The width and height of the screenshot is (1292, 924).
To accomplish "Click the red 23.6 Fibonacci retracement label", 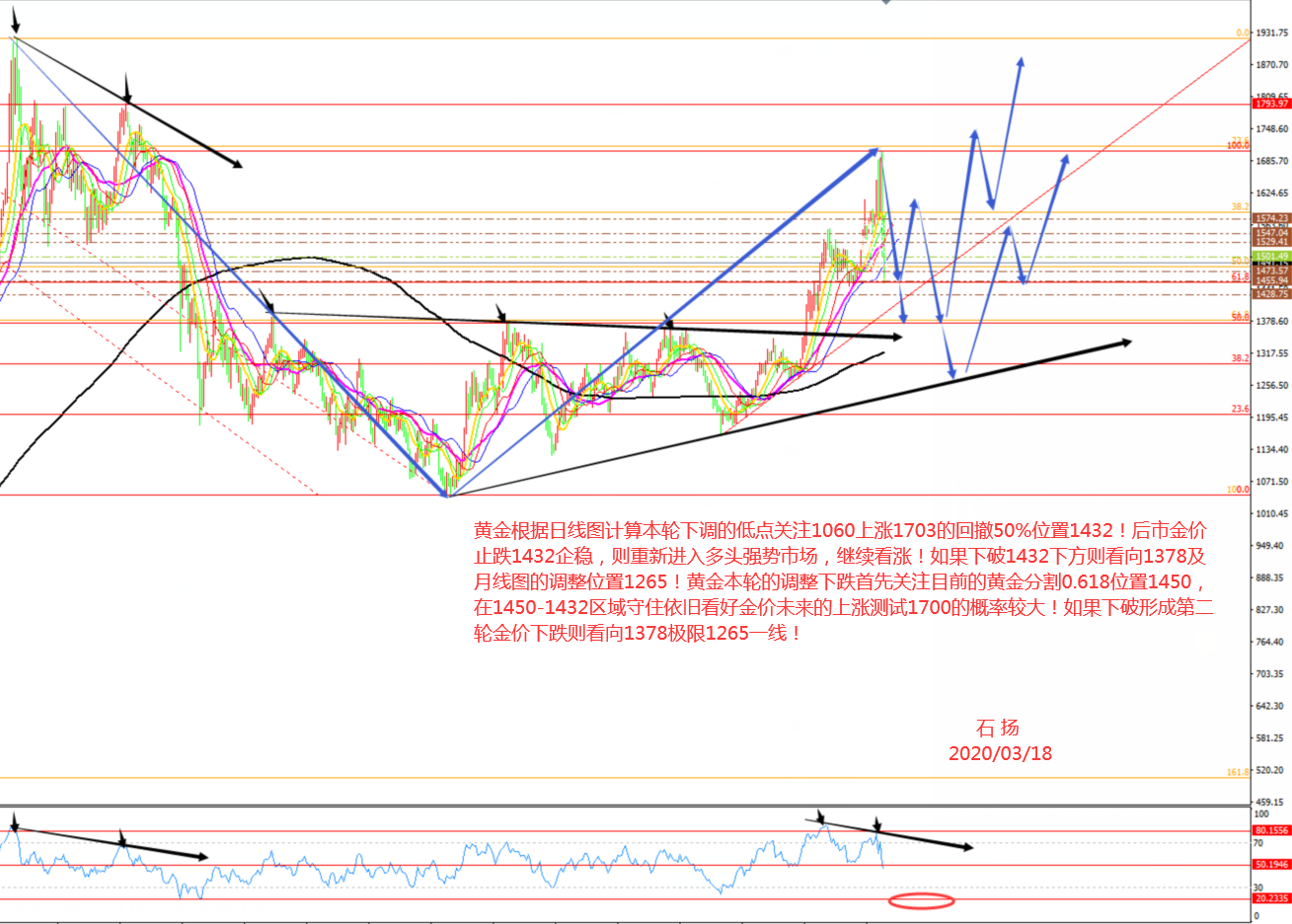I will coord(1240,409).
